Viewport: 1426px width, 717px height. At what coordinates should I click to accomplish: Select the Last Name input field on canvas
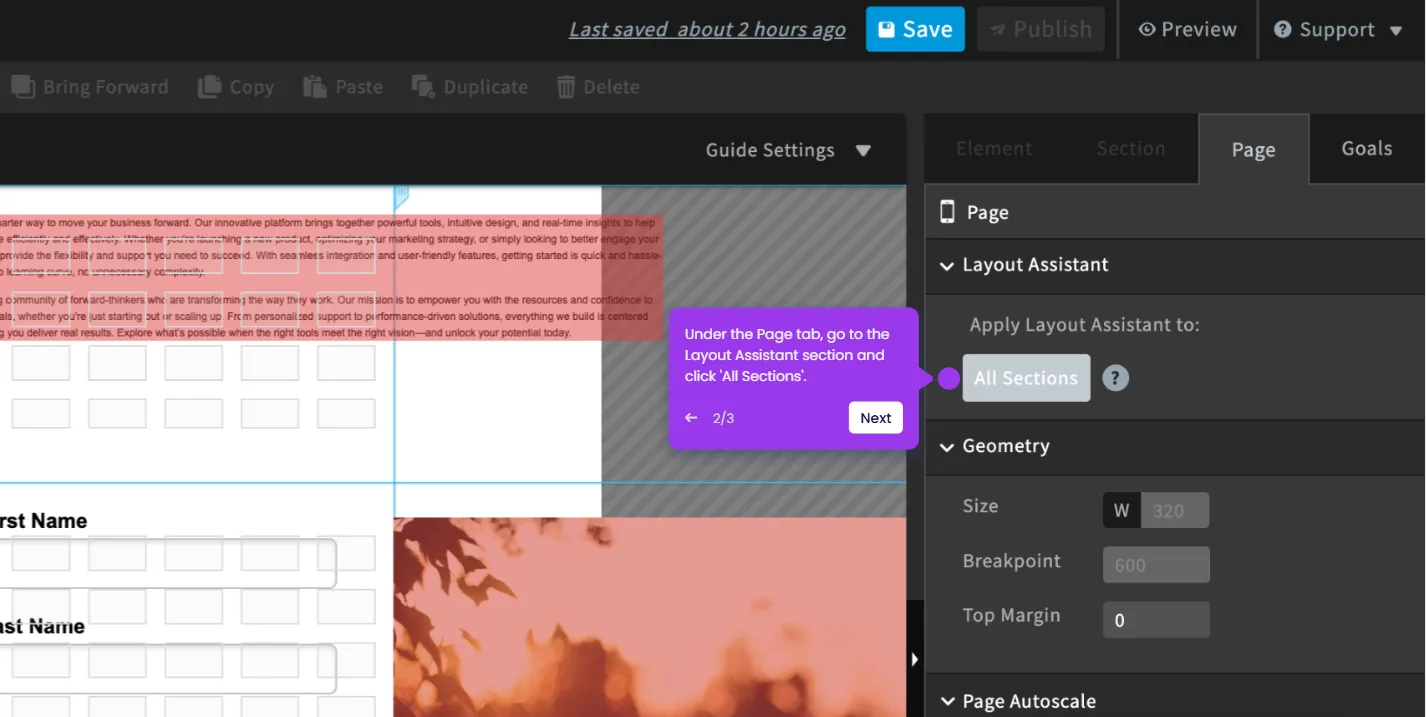coord(168,669)
